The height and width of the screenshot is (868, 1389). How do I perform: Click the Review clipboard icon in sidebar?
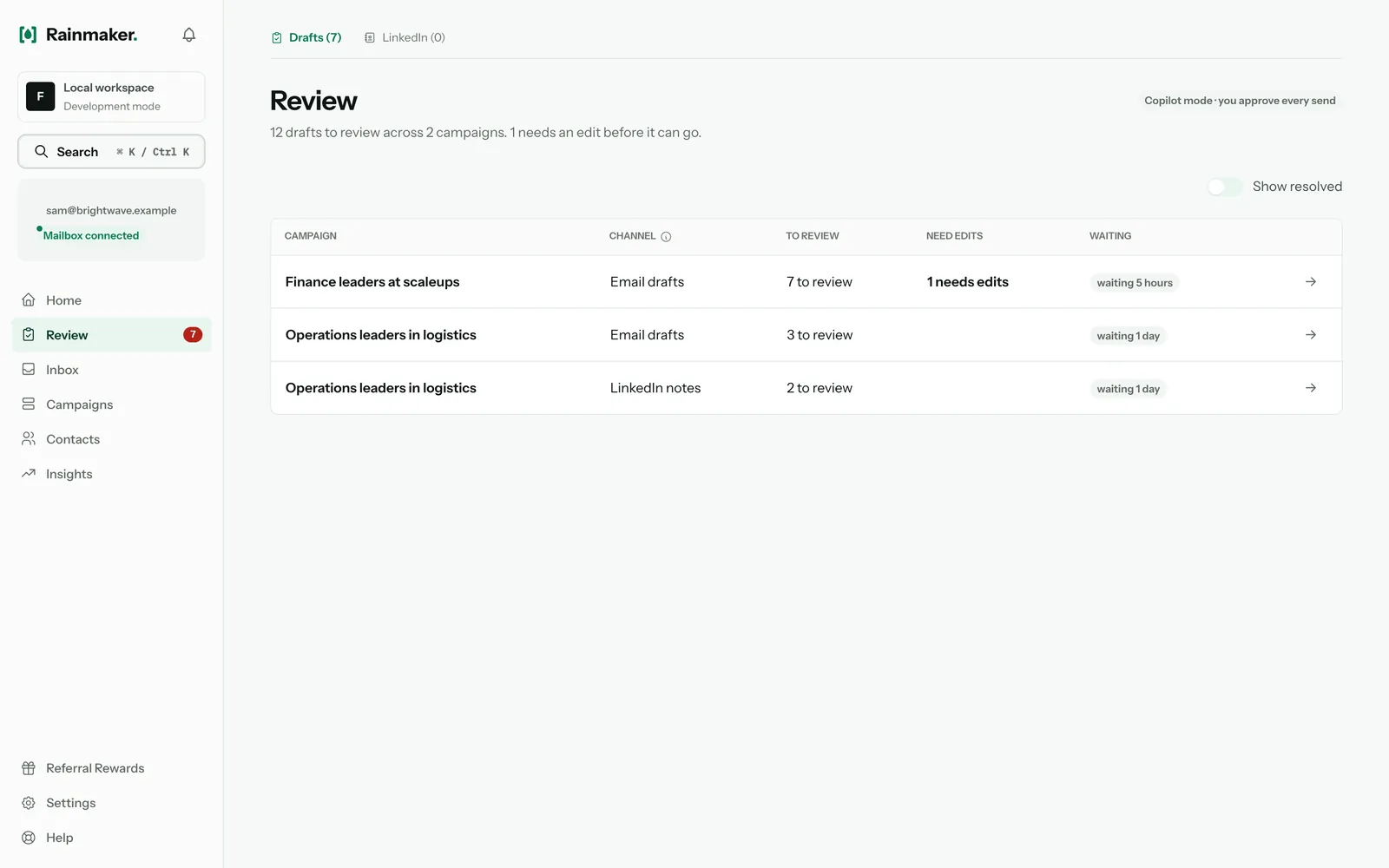tap(29, 335)
